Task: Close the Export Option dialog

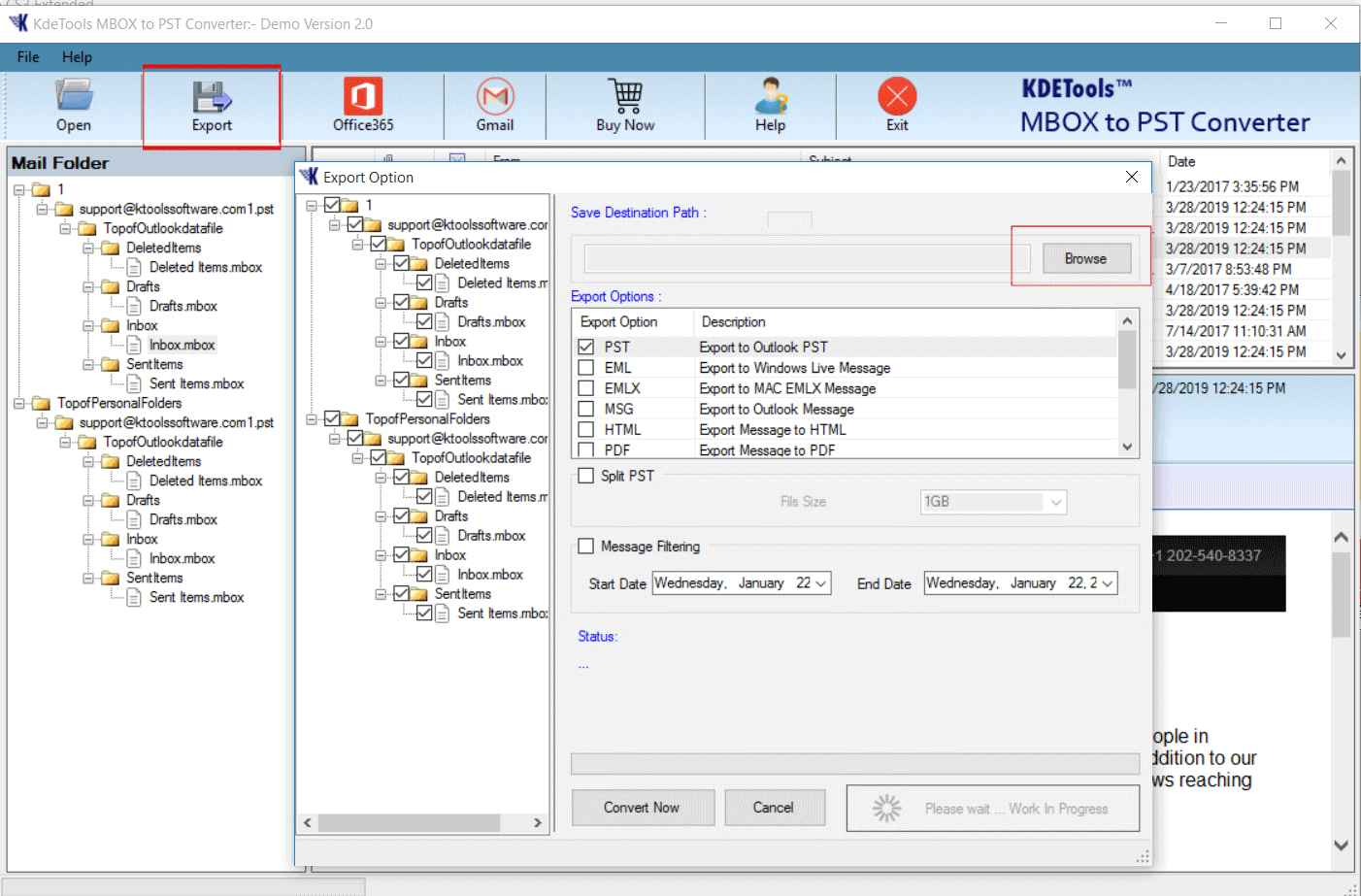Action: coord(1131,176)
